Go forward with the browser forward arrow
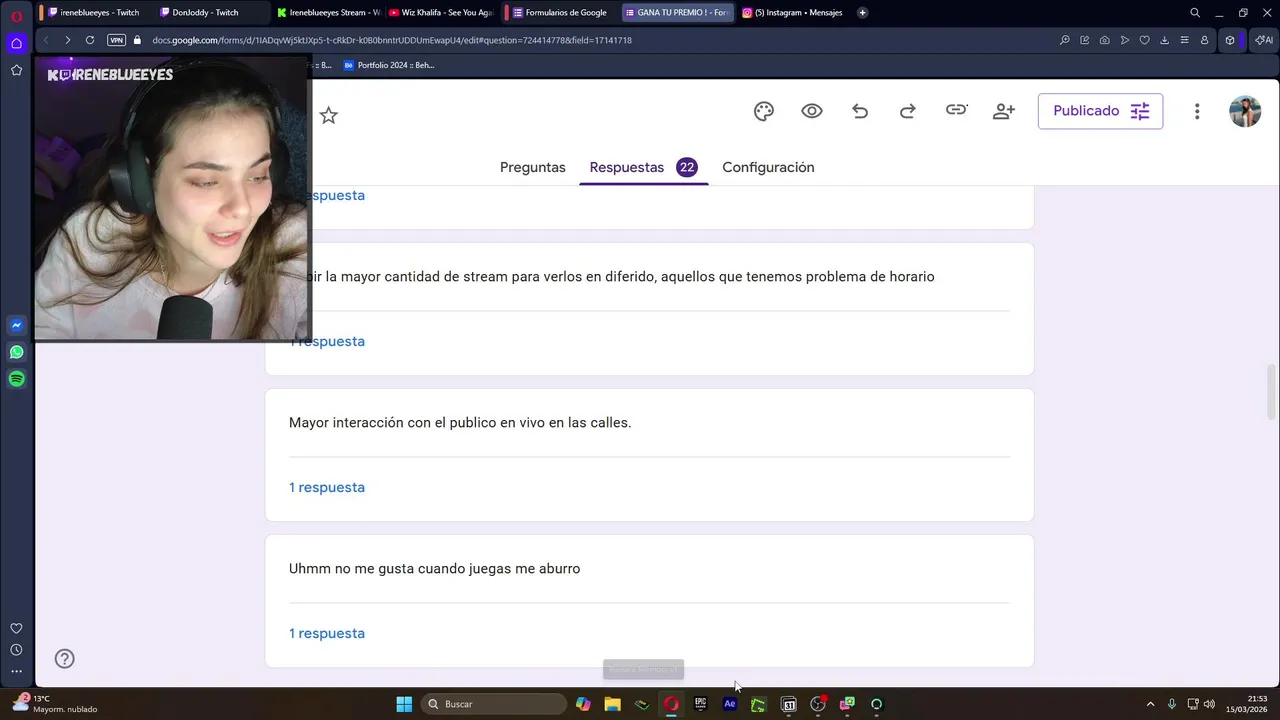 coord(67,40)
